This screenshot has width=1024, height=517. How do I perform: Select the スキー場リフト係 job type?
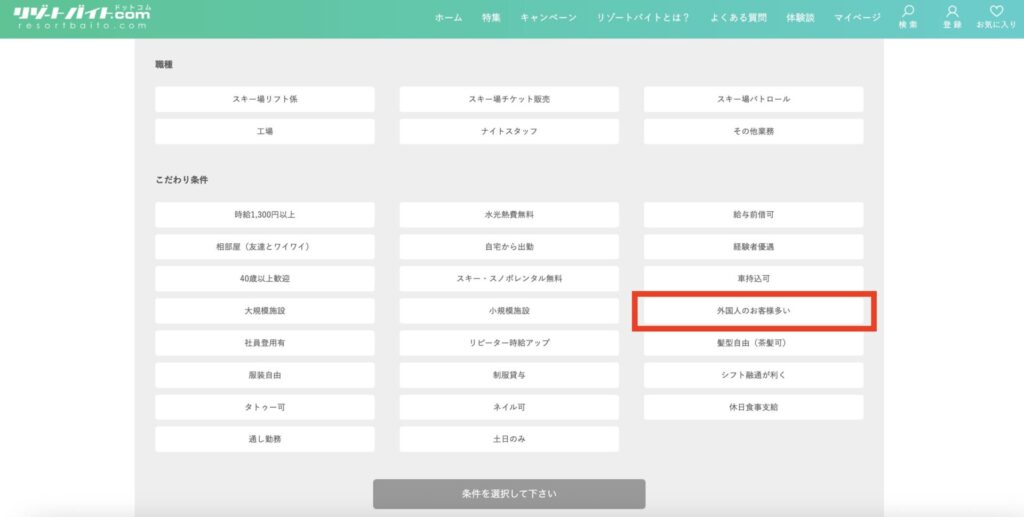[x=265, y=99]
